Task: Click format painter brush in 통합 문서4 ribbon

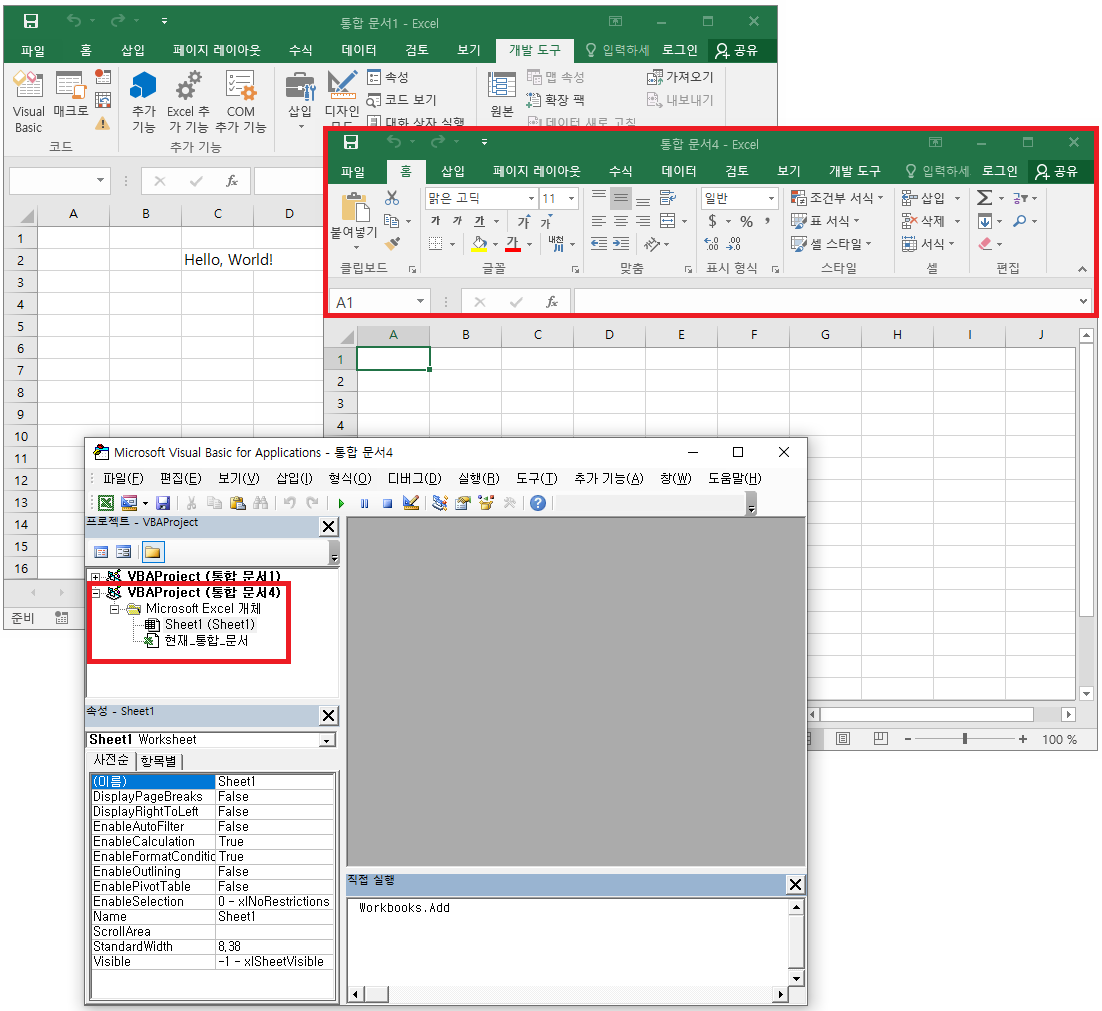Action: pyautogui.click(x=392, y=243)
